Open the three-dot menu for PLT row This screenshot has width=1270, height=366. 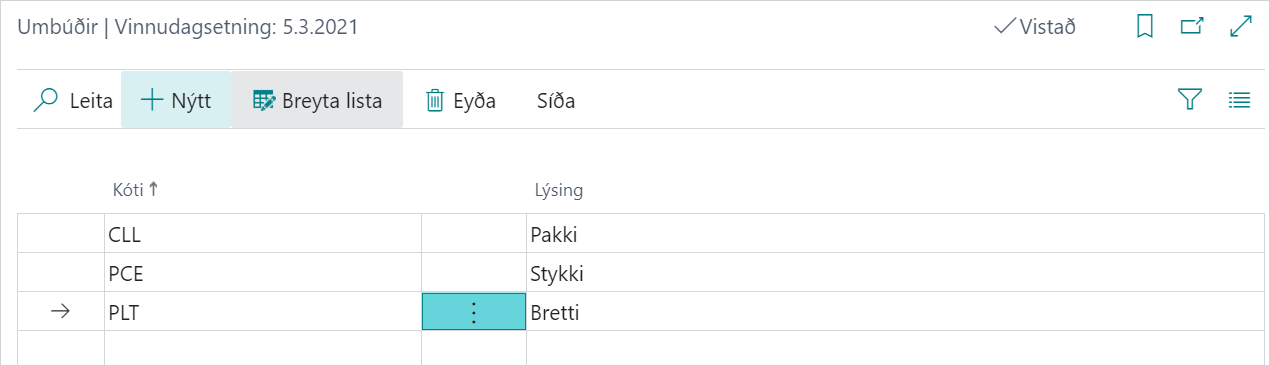pyautogui.click(x=474, y=312)
